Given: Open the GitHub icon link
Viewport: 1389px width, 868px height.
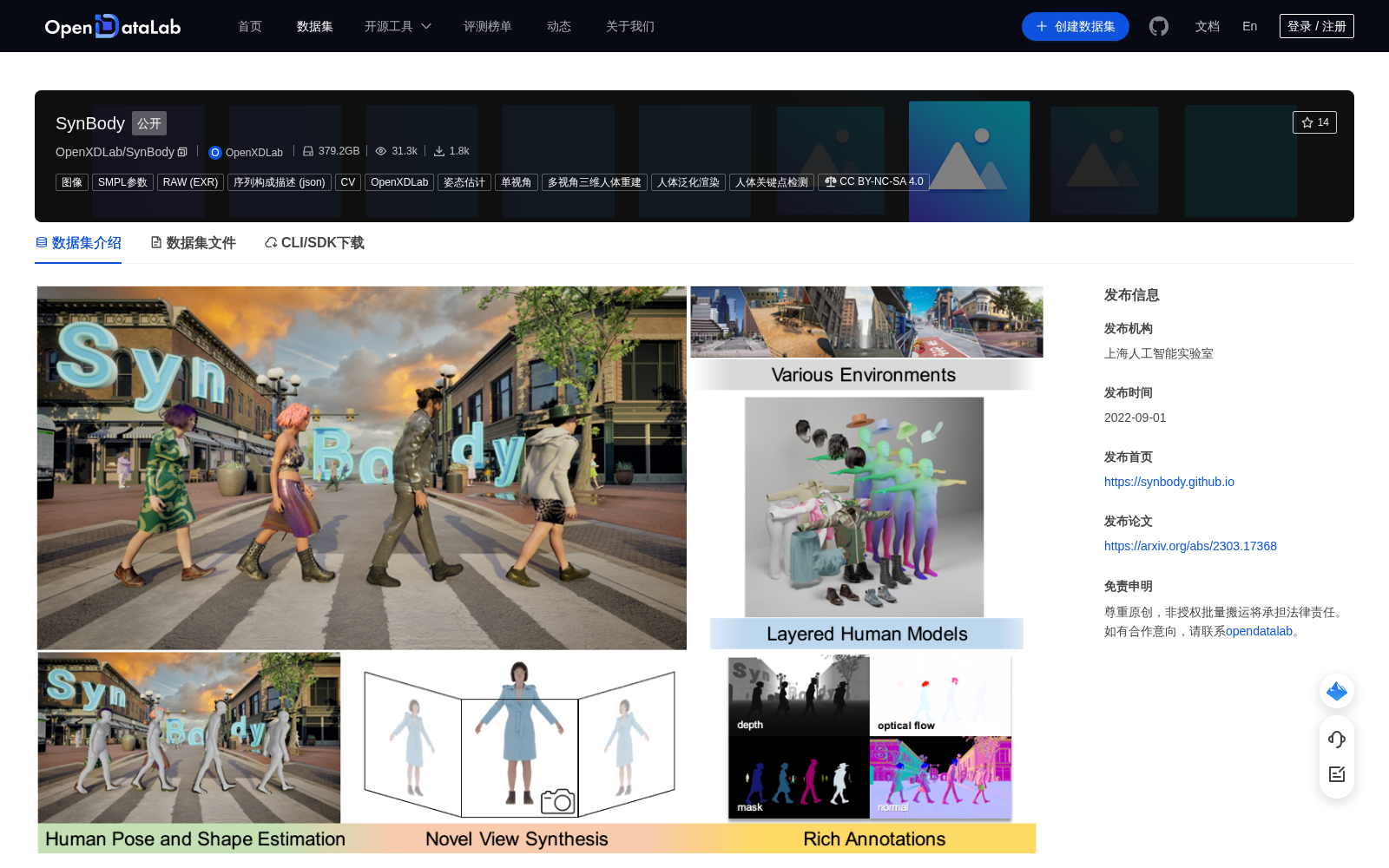Looking at the screenshot, I should click(x=1159, y=26).
